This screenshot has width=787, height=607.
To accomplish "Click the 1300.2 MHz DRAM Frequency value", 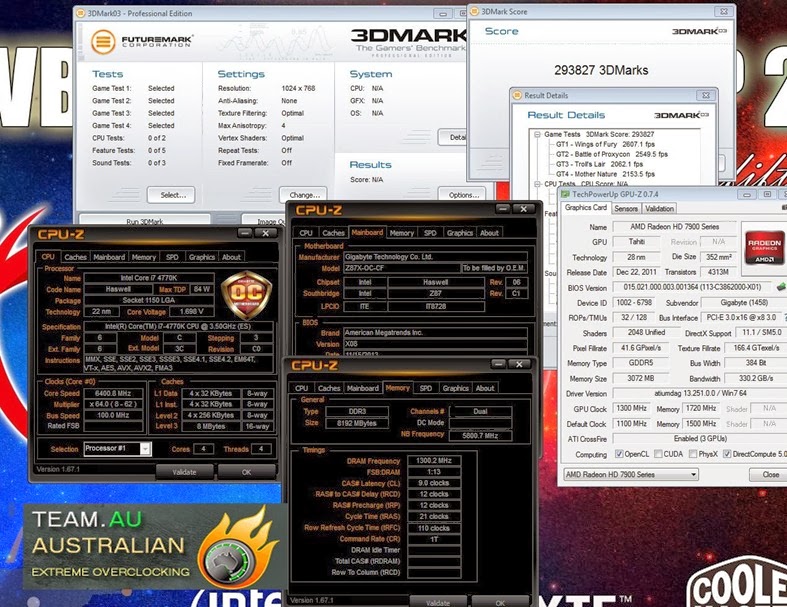I will [434, 460].
